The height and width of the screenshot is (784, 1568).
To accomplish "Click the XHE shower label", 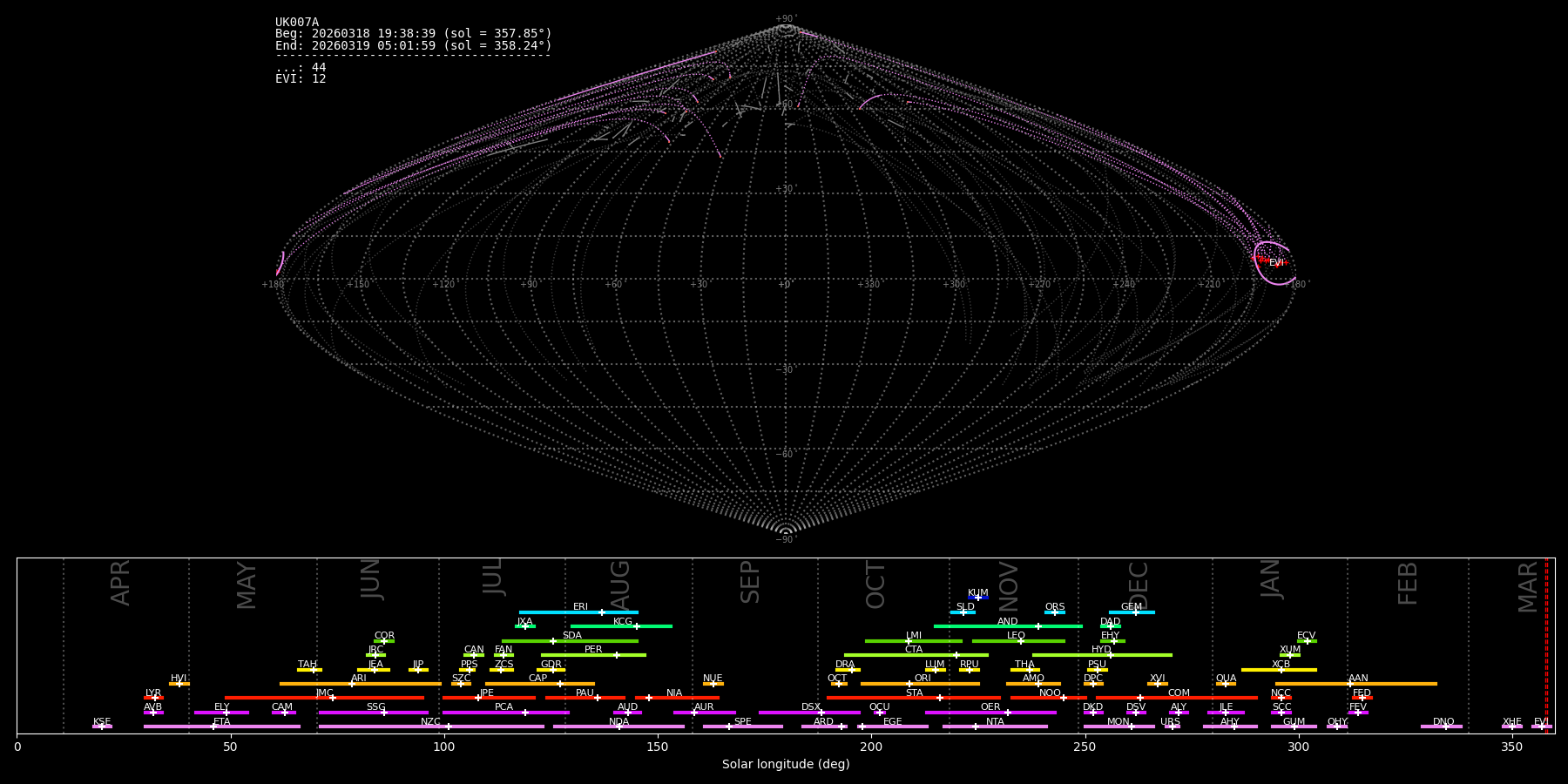I will pyautogui.click(x=1512, y=721).
